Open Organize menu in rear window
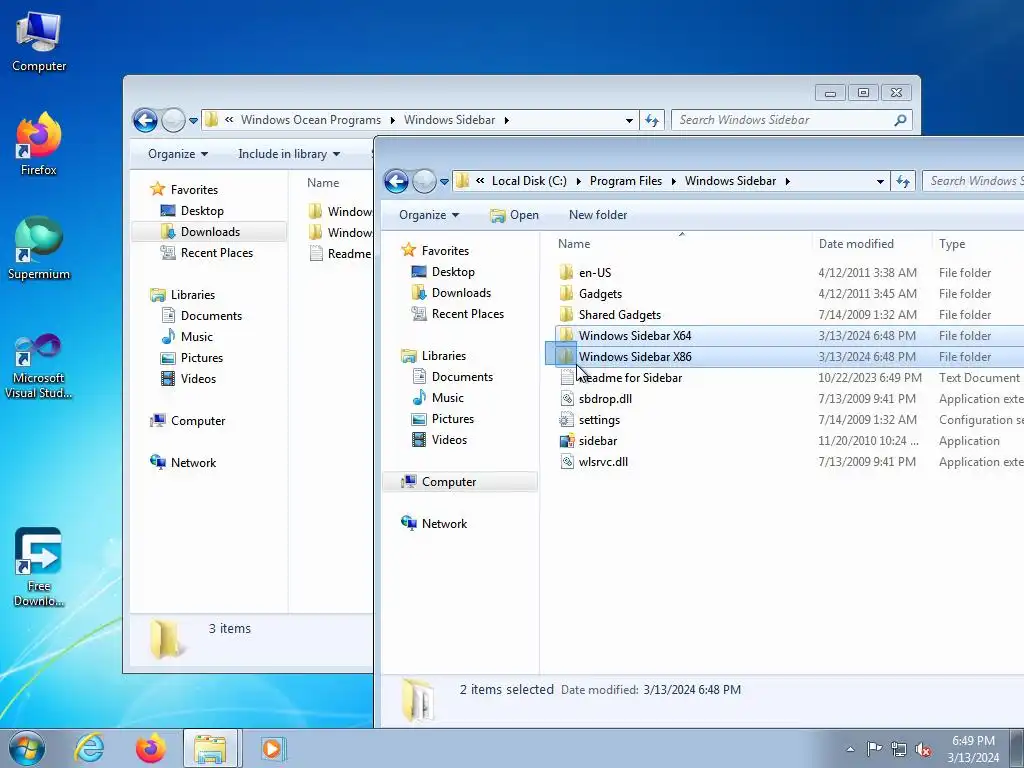1024x768 pixels. tap(178, 154)
